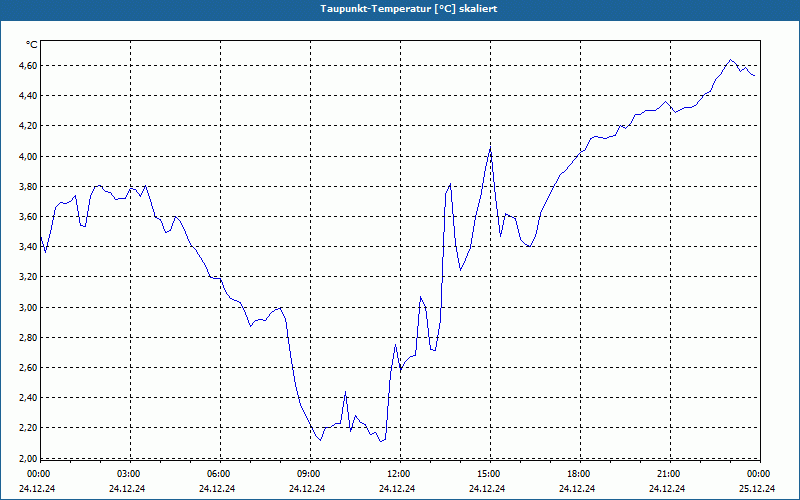Select the 4,60 y-axis tick label
Viewport: 800px width, 500px height.
coord(28,66)
